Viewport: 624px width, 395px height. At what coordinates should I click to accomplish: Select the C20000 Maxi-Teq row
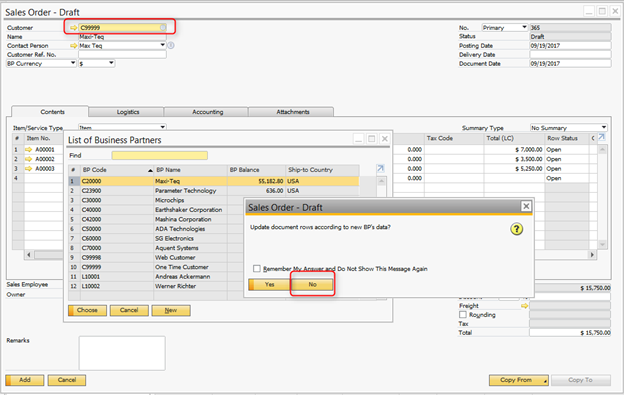[x=214, y=181]
